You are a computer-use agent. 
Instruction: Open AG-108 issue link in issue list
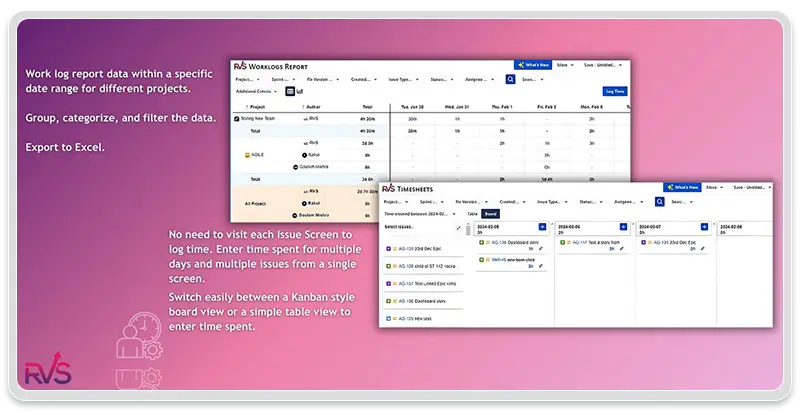pyautogui.click(x=406, y=266)
